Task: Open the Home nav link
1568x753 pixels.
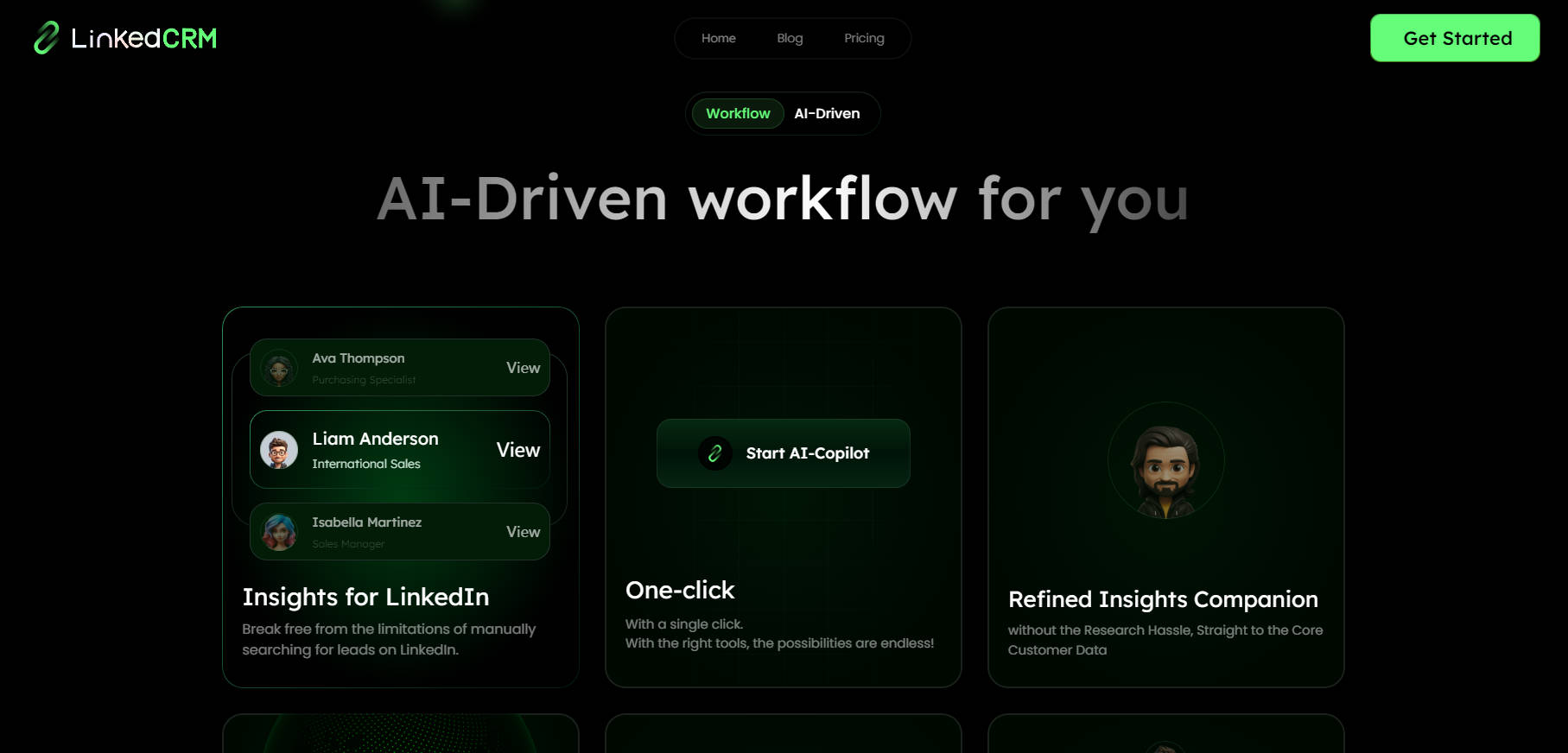Action: coord(719,38)
